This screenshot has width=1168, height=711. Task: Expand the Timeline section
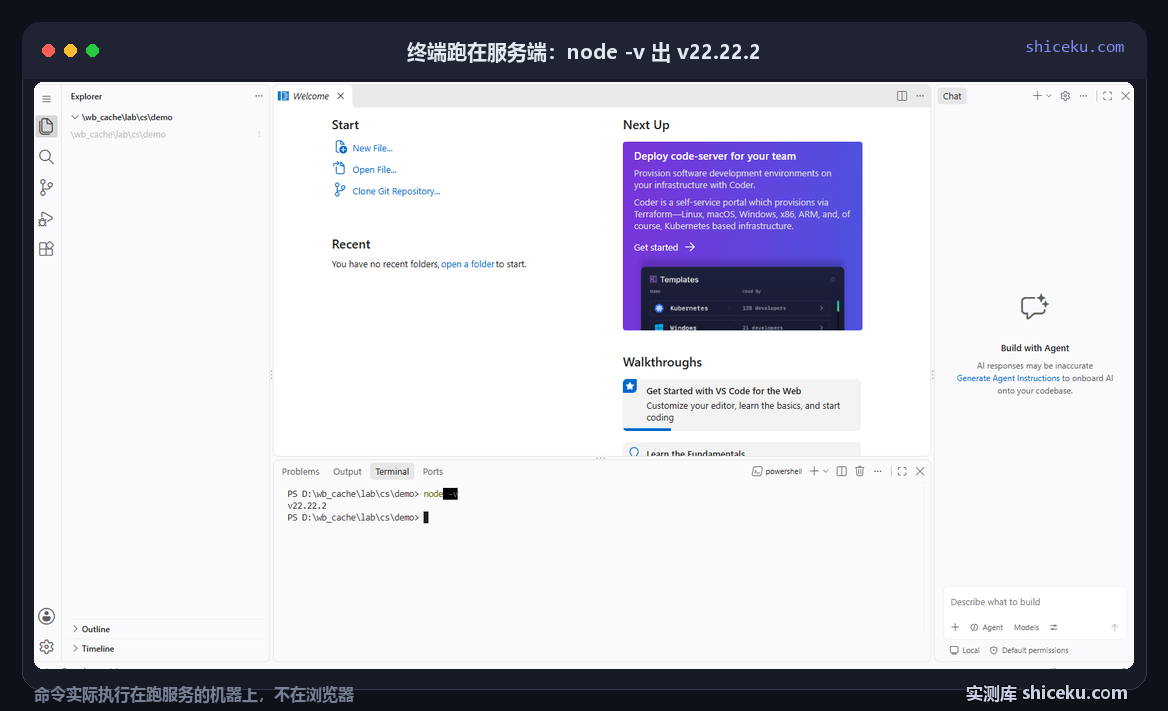coord(98,648)
